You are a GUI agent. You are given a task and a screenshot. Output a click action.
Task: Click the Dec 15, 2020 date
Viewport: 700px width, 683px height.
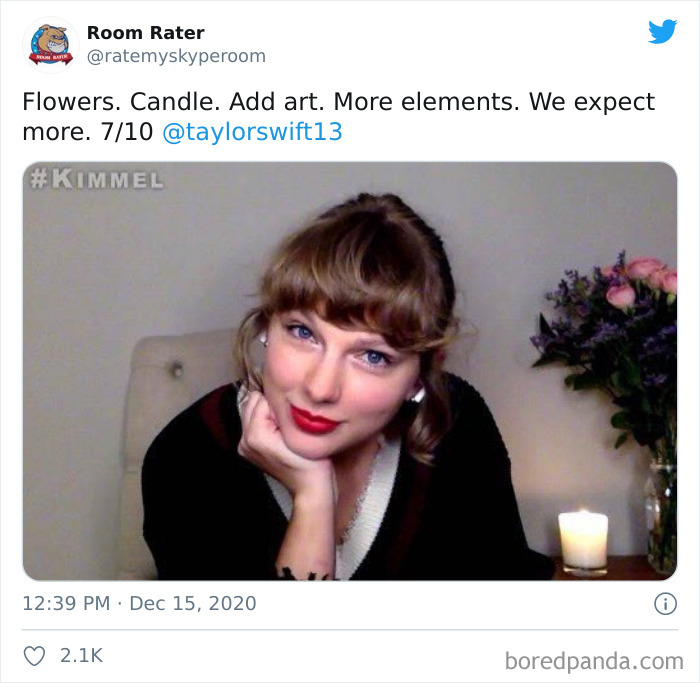193,604
